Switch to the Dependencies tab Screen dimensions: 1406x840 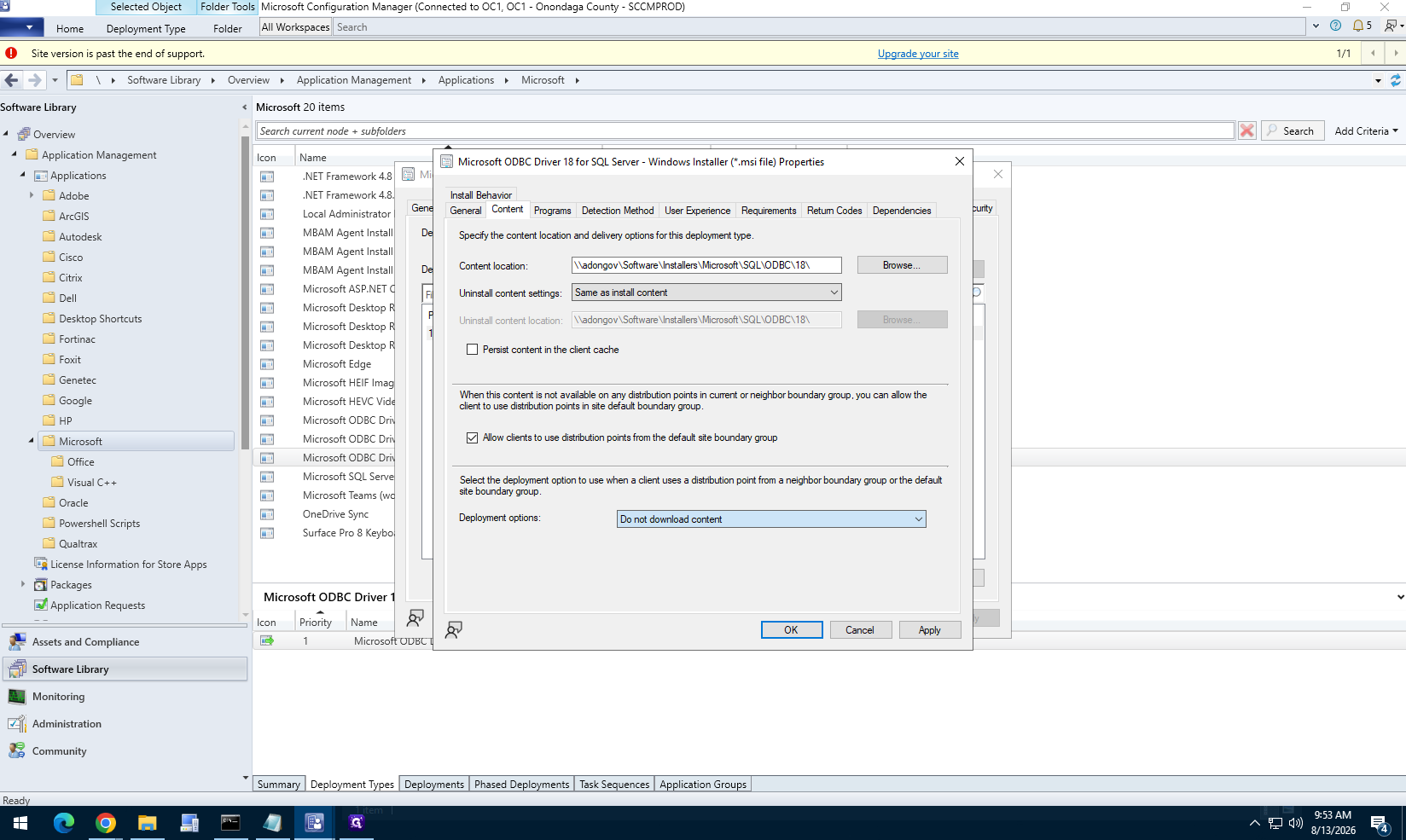[902, 211]
